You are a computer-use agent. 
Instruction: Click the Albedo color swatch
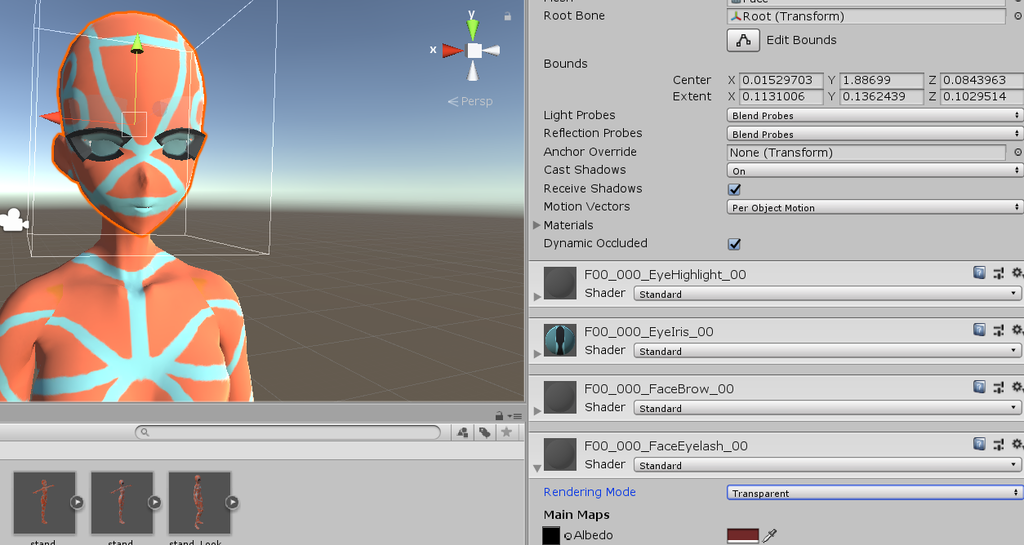coord(743,536)
